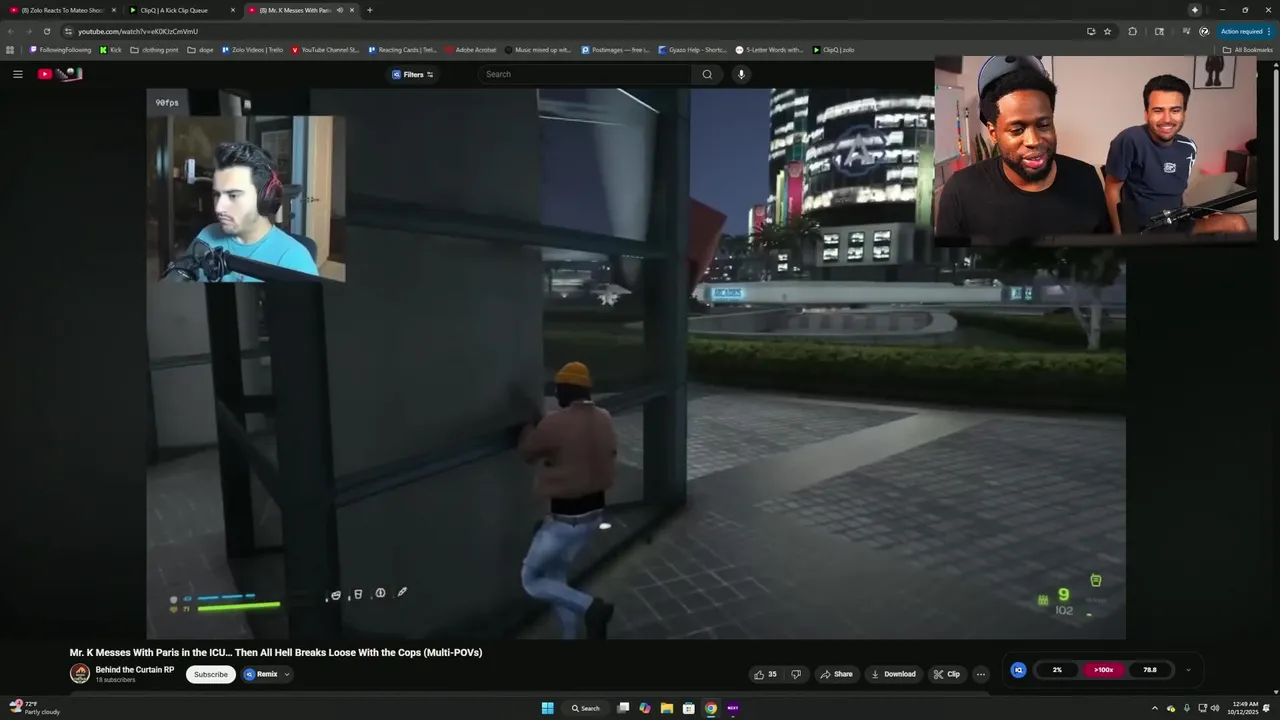Select the red >100x stat pill
Viewport: 1280px width, 720px height.
click(1104, 670)
